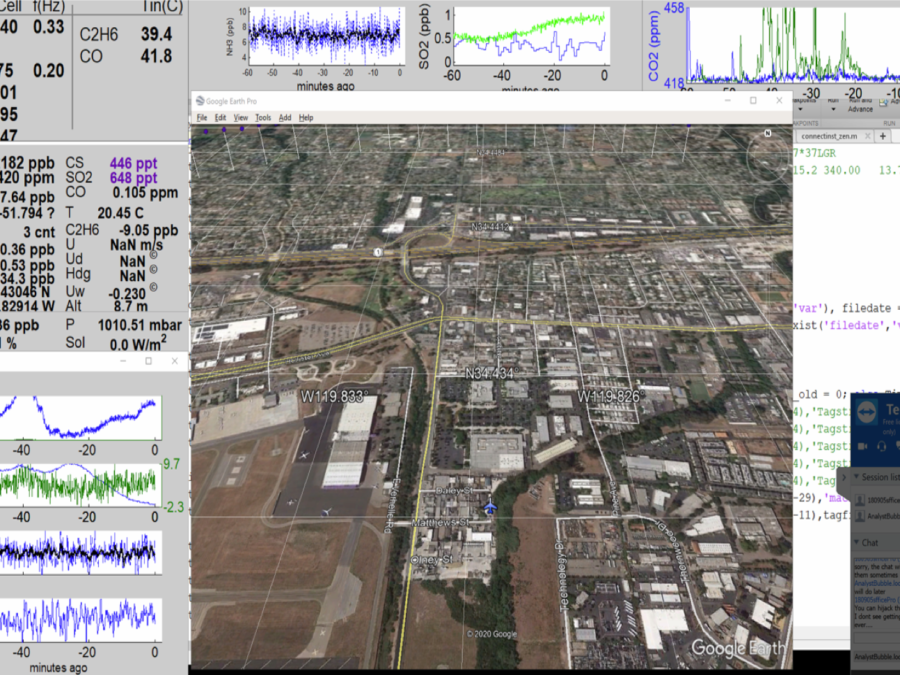Image resolution: width=900 pixels, height=675 pixels.
Task: Click the Highway 1 route shield on map
Action: point(378,252)
